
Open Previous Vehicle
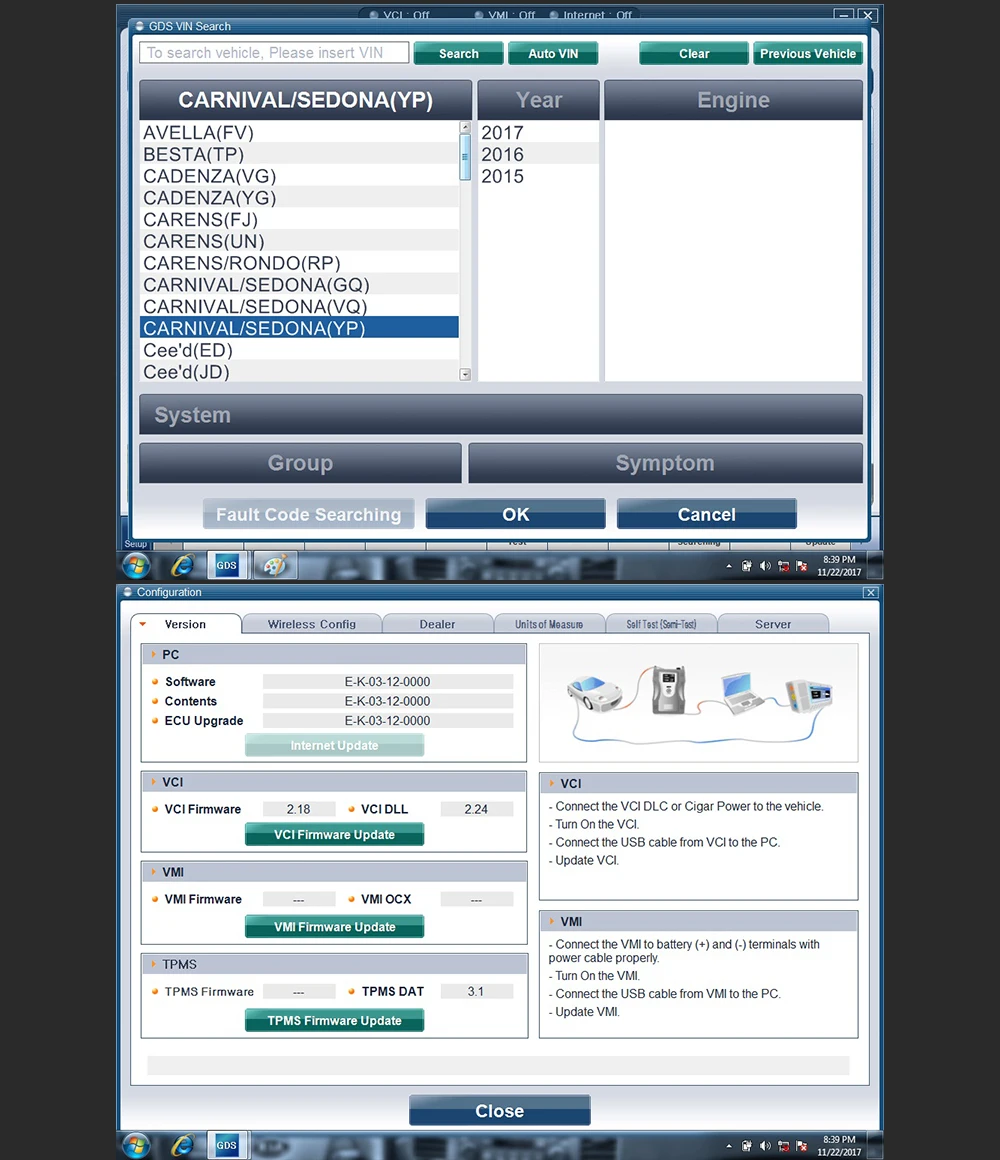(808, 53)
